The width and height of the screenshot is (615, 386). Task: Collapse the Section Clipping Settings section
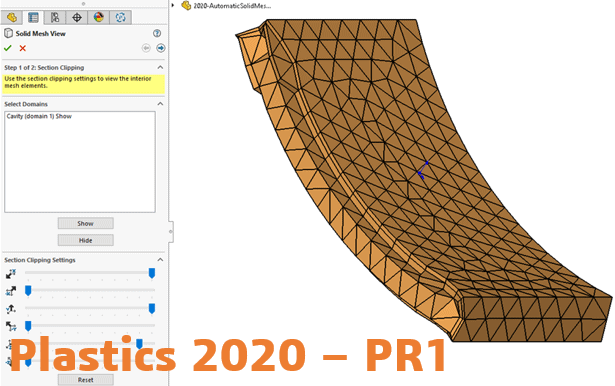point(160,260)
